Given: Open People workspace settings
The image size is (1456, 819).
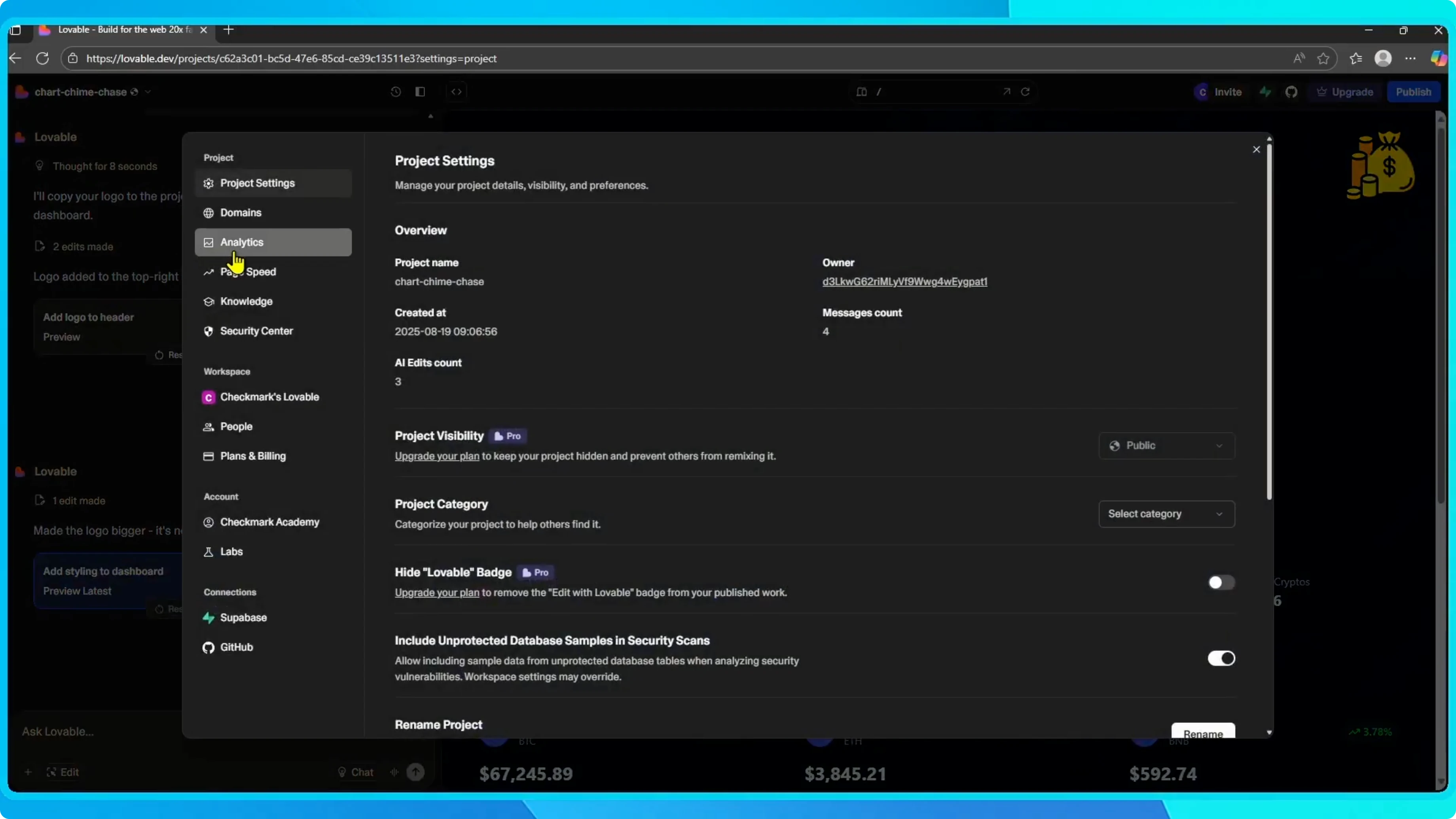Looking at the screenshot, I should click(x=273, y=426).
